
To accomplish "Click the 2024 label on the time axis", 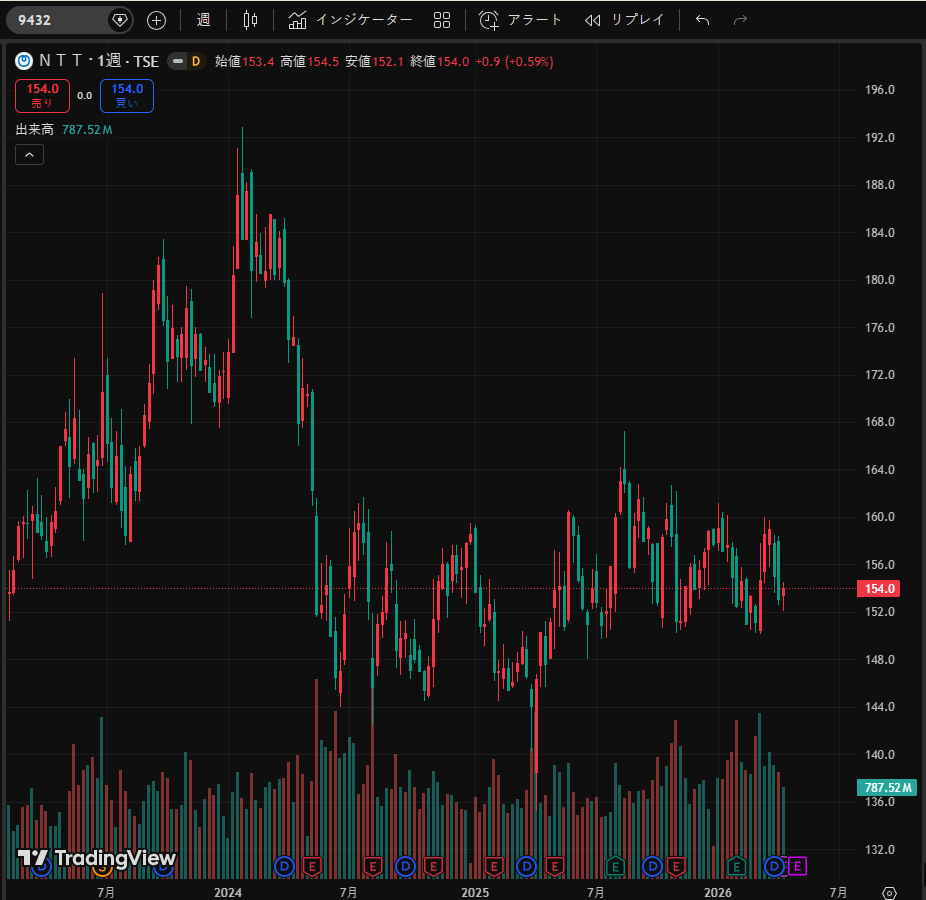I will point(228,892).
